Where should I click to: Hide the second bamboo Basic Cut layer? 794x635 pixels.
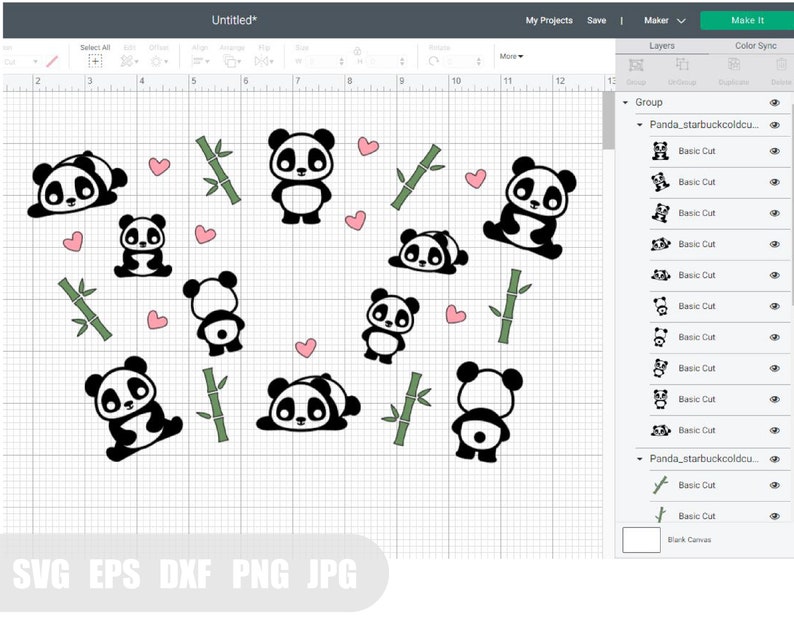[x=774, y=516]
